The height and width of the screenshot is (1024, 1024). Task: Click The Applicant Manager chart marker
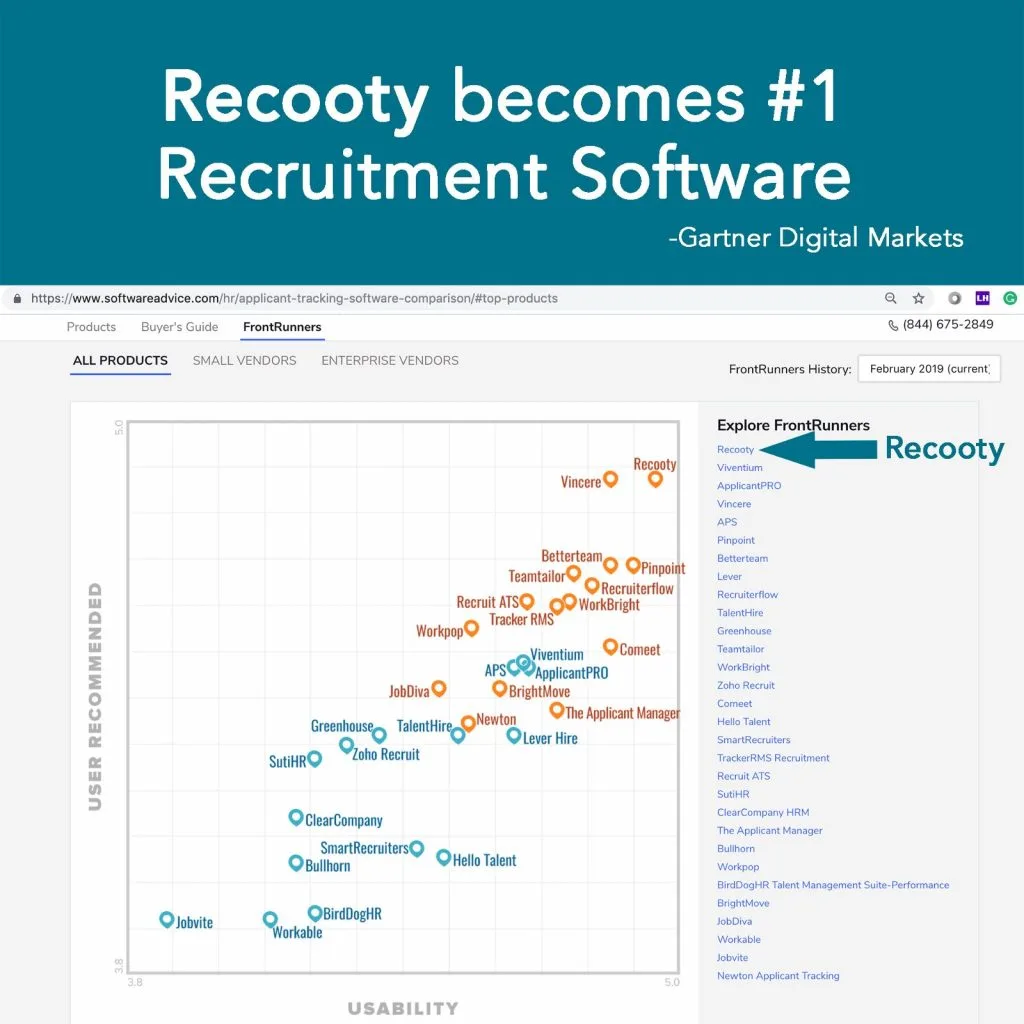(556, 710)
